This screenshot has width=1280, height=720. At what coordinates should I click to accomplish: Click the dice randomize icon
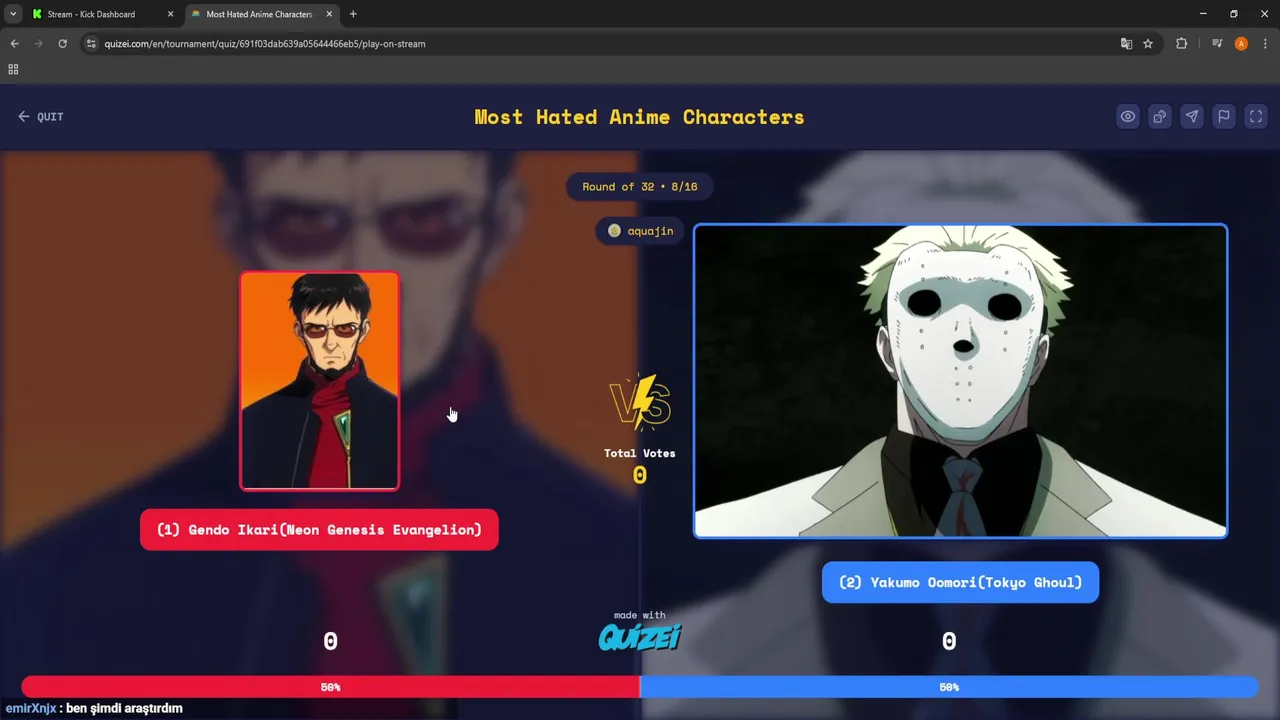[x=1160, y=116]
